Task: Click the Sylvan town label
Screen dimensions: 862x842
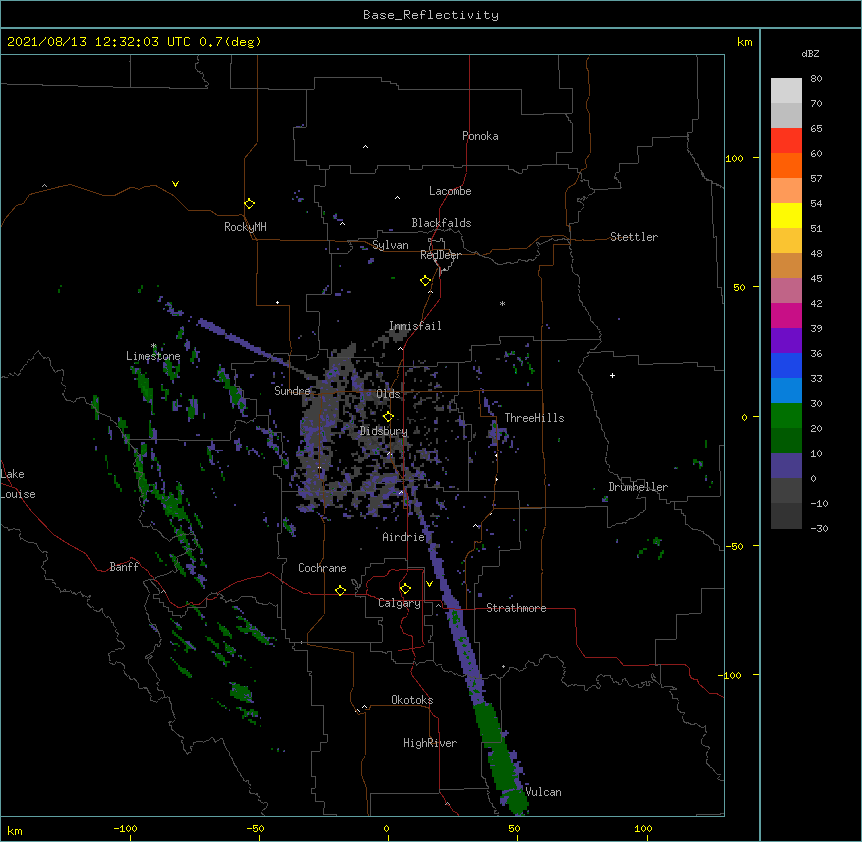Action: point(390,245)
